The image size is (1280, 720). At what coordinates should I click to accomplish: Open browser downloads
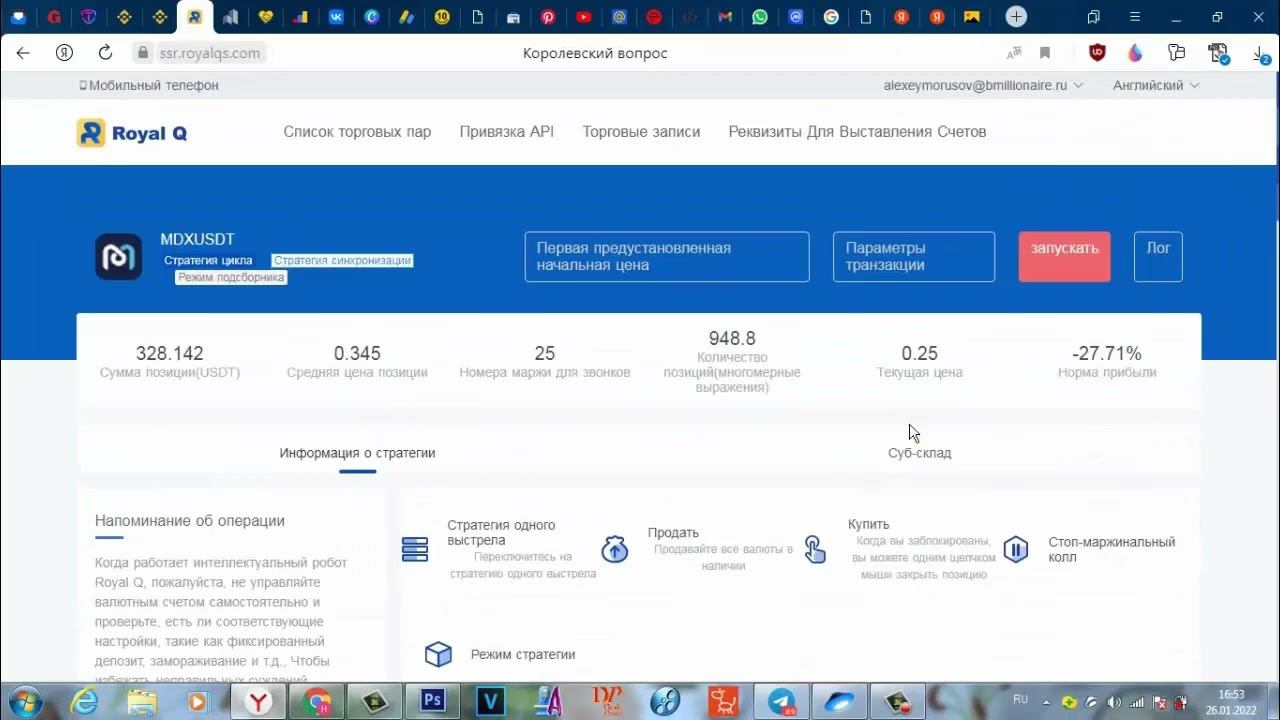pos(1261,53)
